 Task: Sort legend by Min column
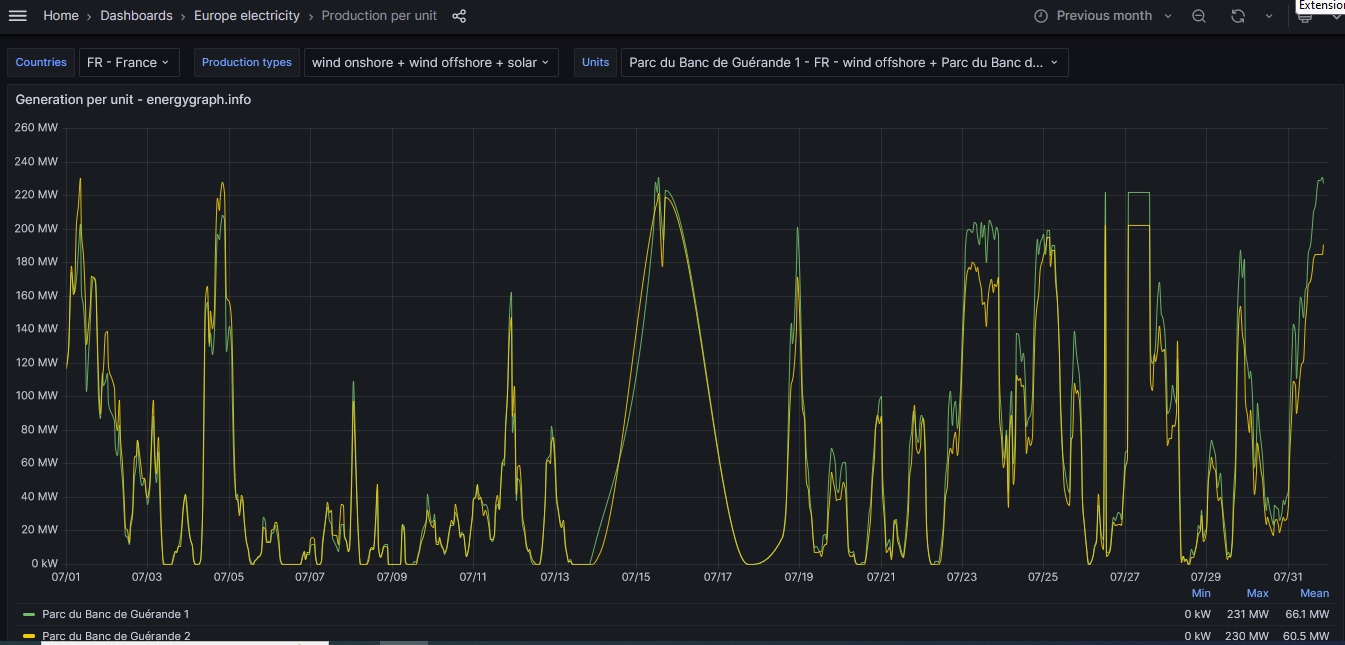[x=1201, y=593]
